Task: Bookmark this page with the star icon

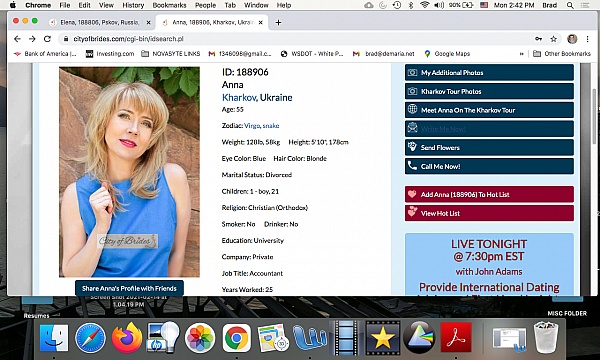Action: click(x=553, y=39)
